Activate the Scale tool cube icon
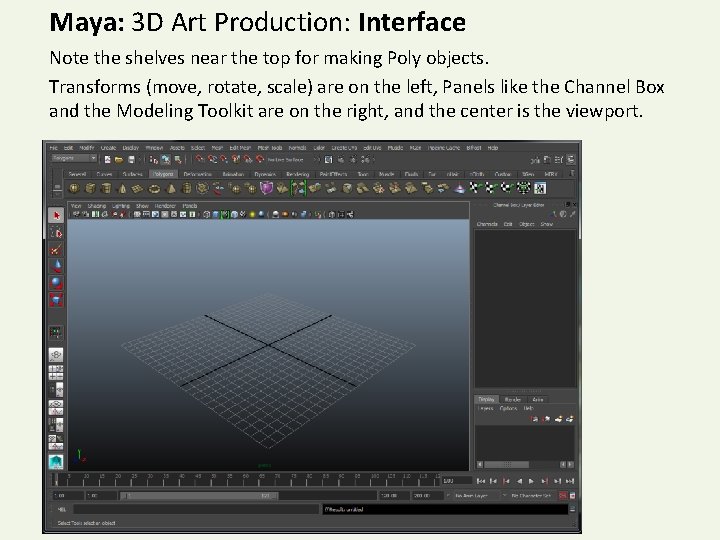The image size is (720, 540). [x=56, y=300]
